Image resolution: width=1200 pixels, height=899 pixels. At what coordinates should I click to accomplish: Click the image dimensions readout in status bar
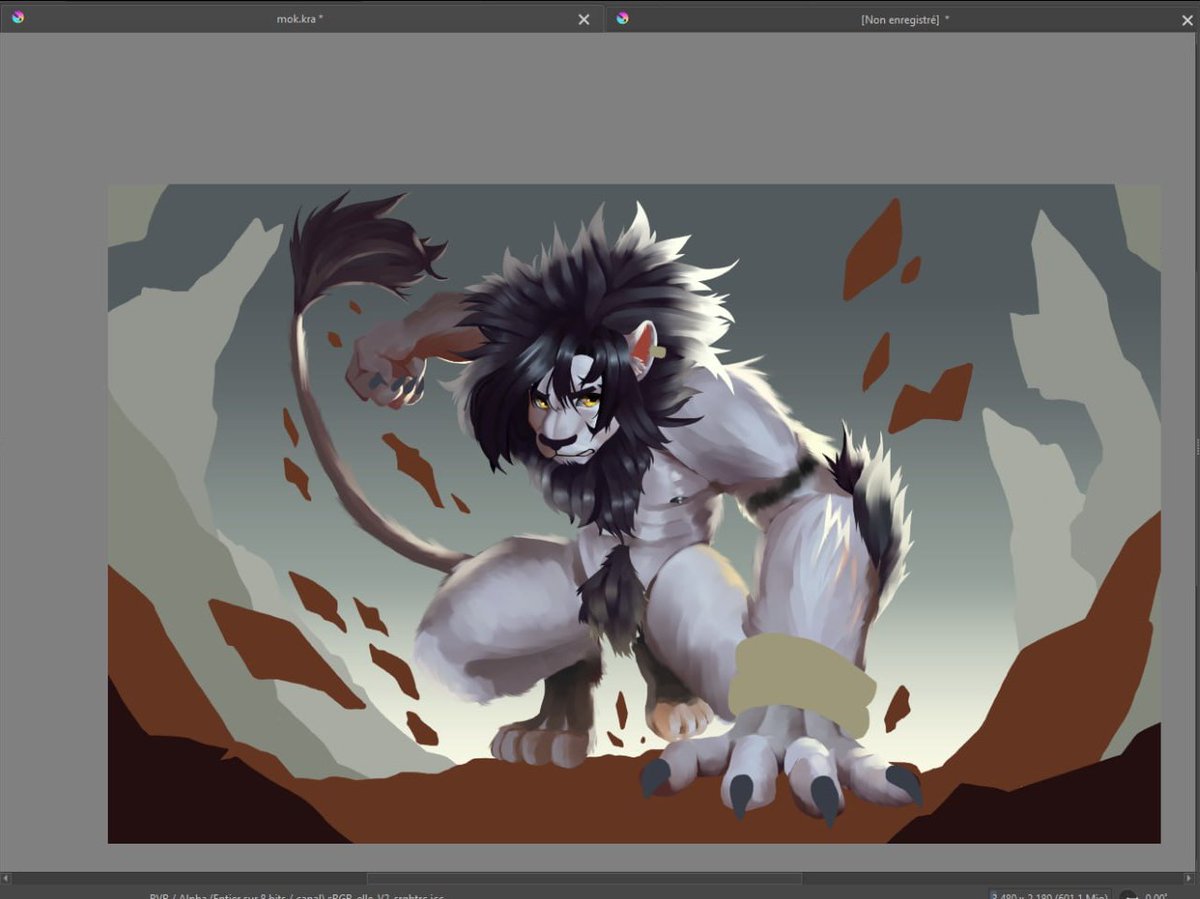click(1048, 896)
